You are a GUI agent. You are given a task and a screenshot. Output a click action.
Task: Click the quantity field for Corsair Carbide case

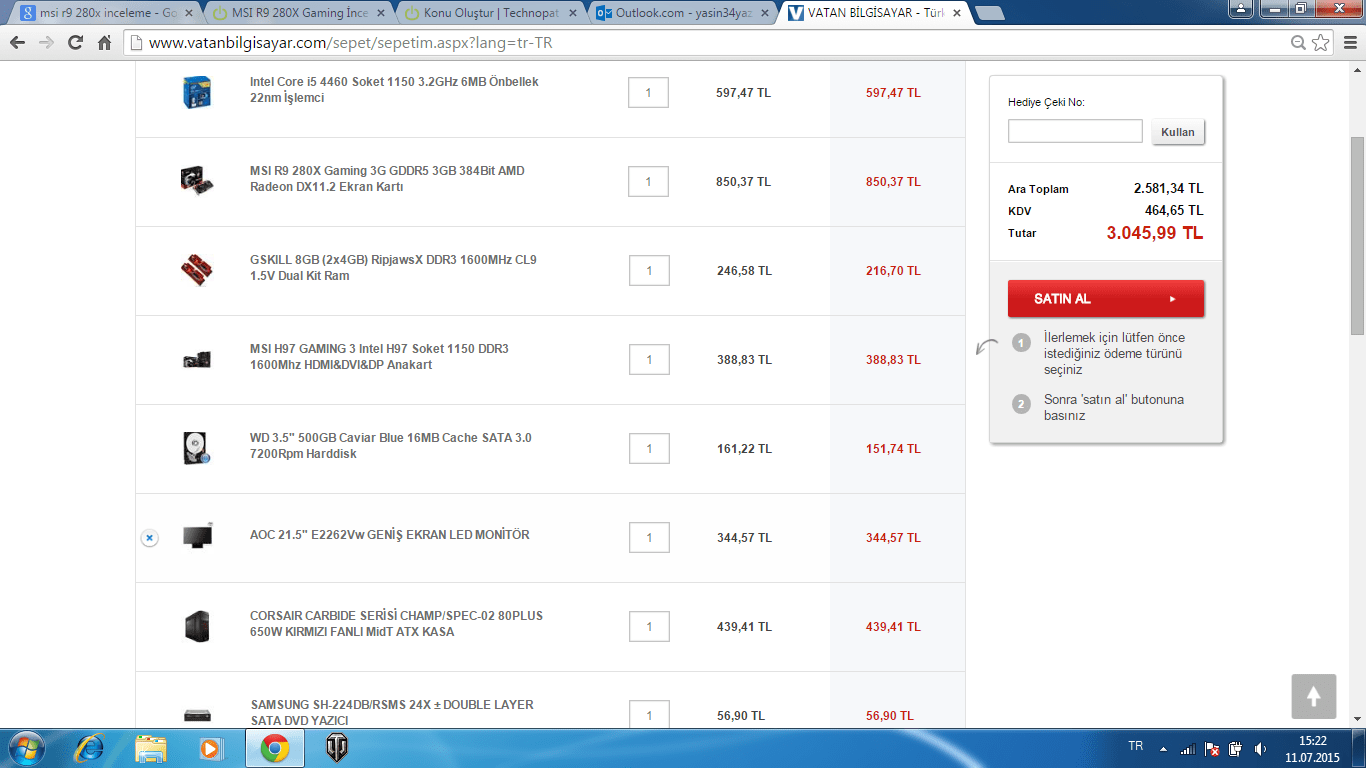coord(649,627)
